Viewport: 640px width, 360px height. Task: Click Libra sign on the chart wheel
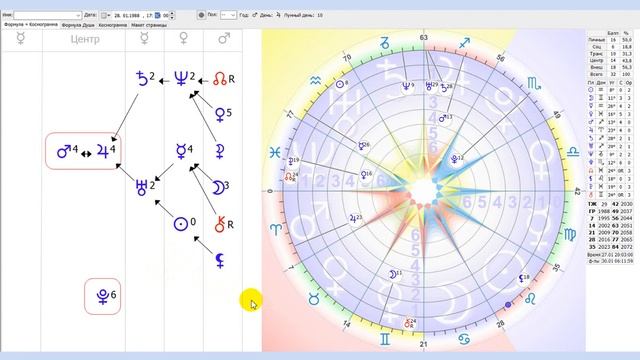tap(573, 152)
